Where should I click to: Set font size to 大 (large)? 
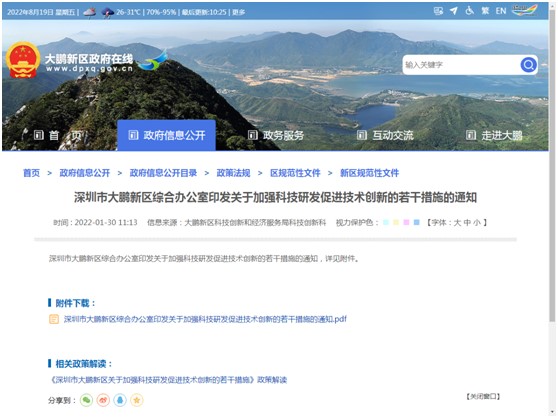coord(457,223)
